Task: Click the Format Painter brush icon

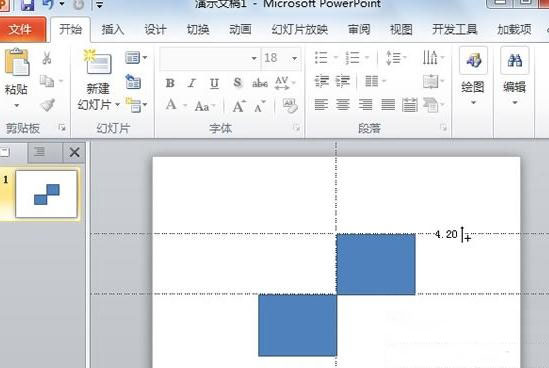Action: tap(47, 105)
